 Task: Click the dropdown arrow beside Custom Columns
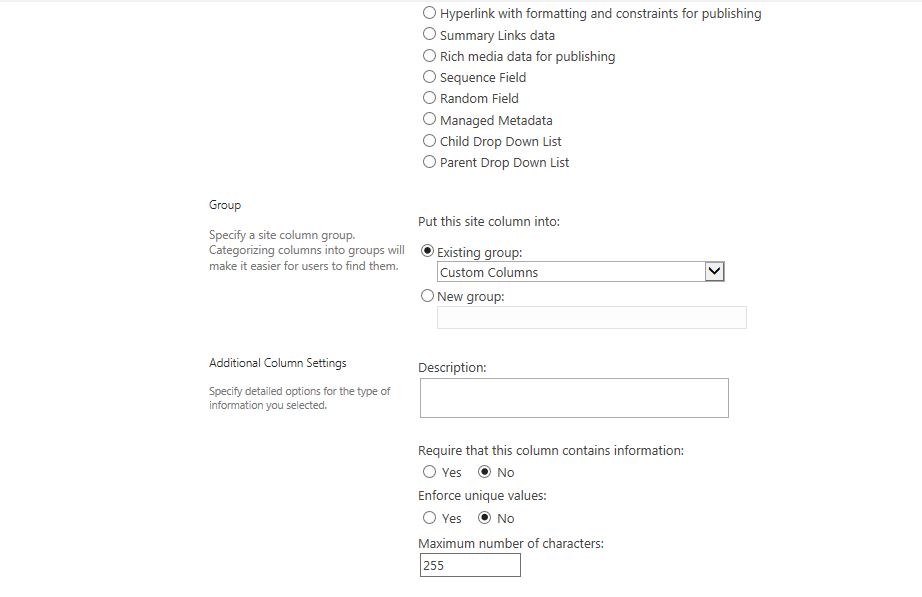pos(714,272)
